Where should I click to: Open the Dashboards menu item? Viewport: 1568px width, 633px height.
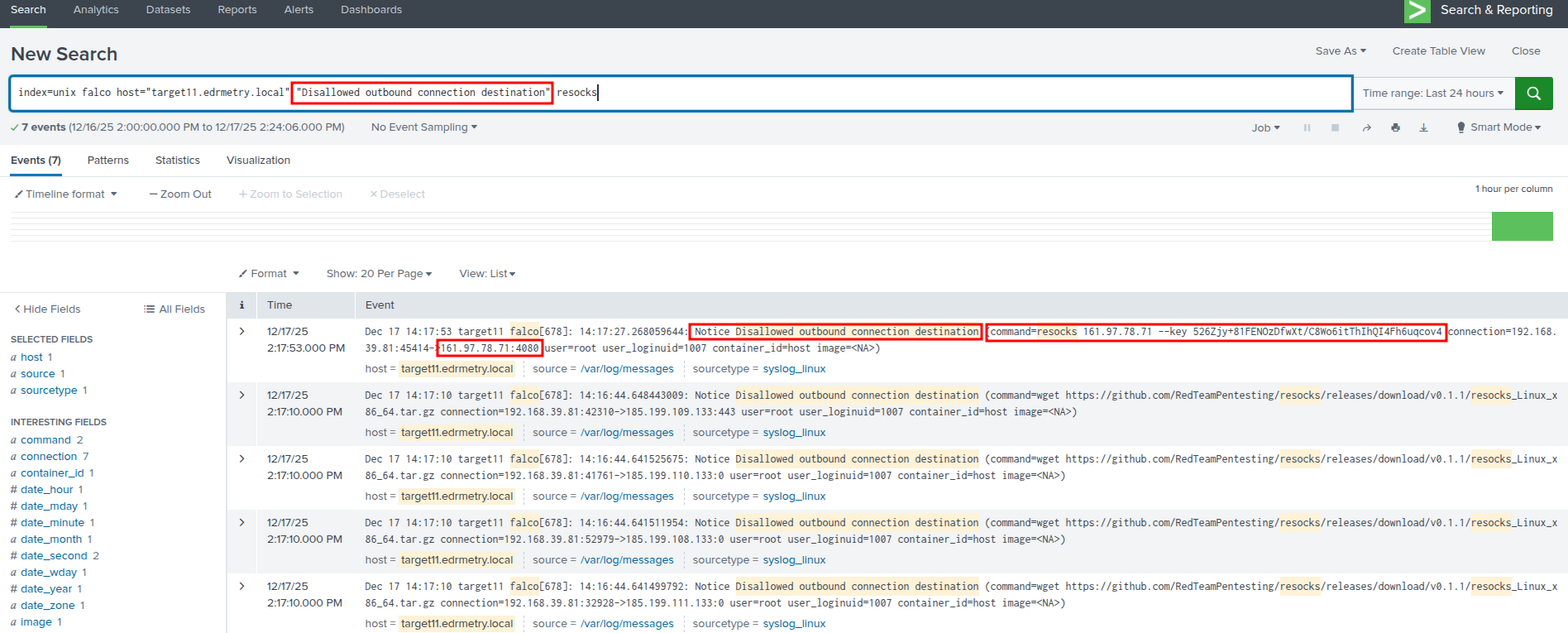point(370,10)
